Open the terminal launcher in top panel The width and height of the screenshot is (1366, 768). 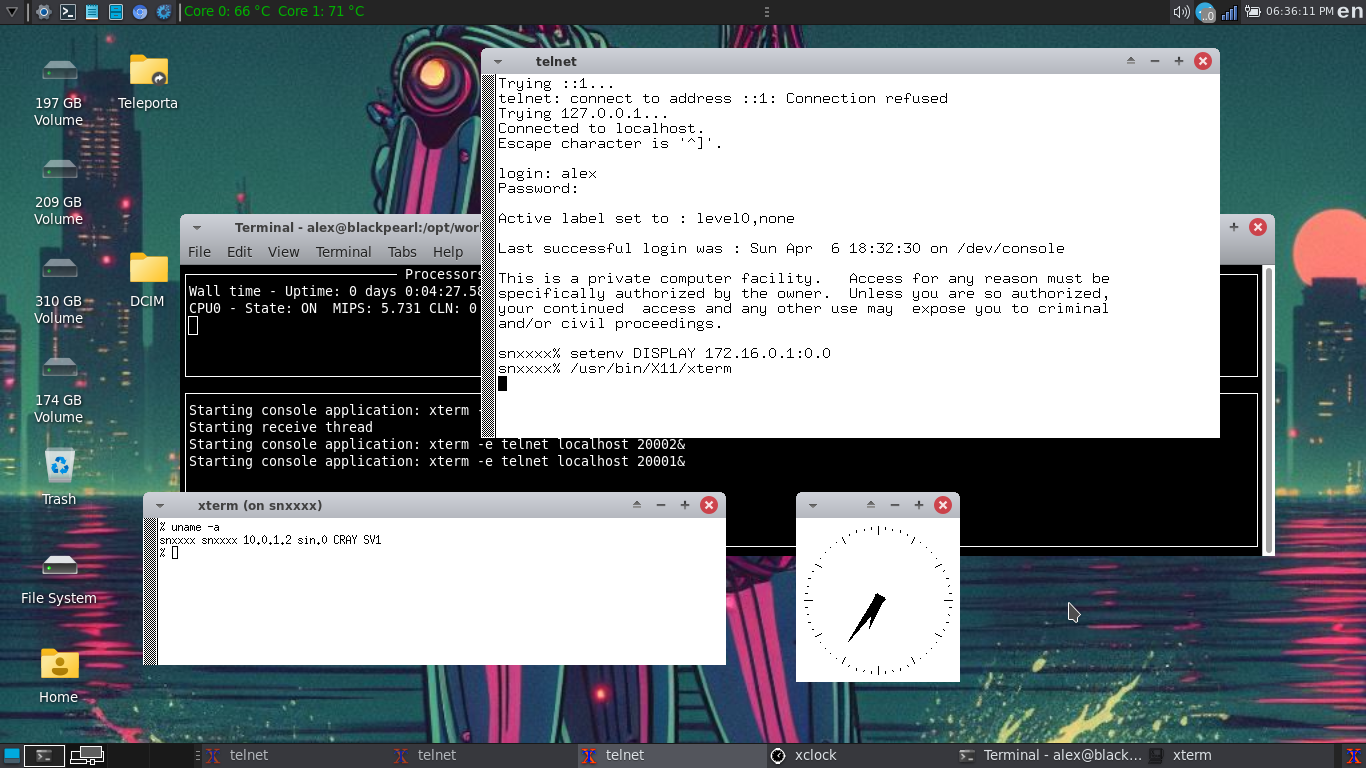tap(68, 12)
